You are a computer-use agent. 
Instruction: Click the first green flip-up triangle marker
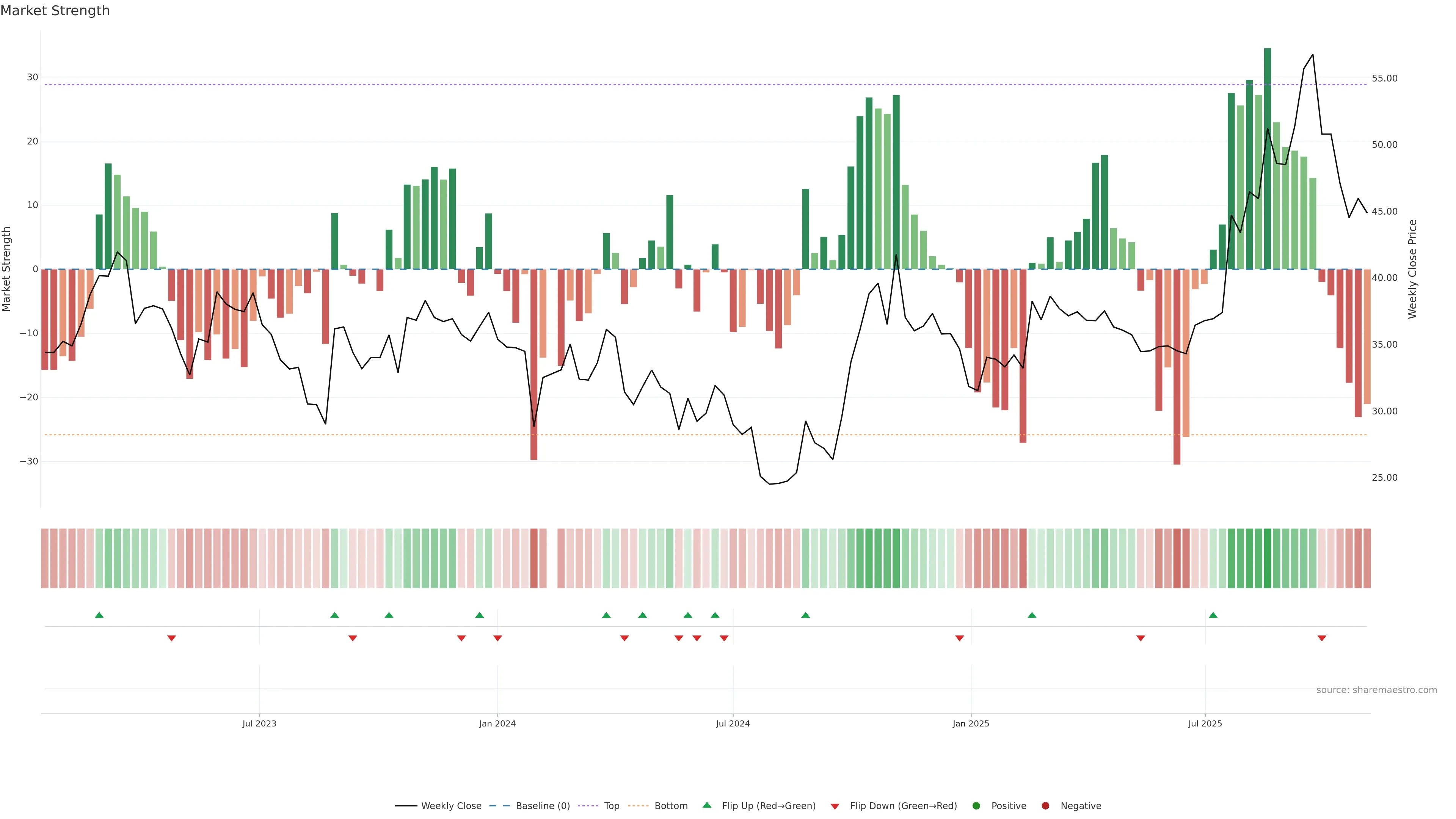coord(99,615)
